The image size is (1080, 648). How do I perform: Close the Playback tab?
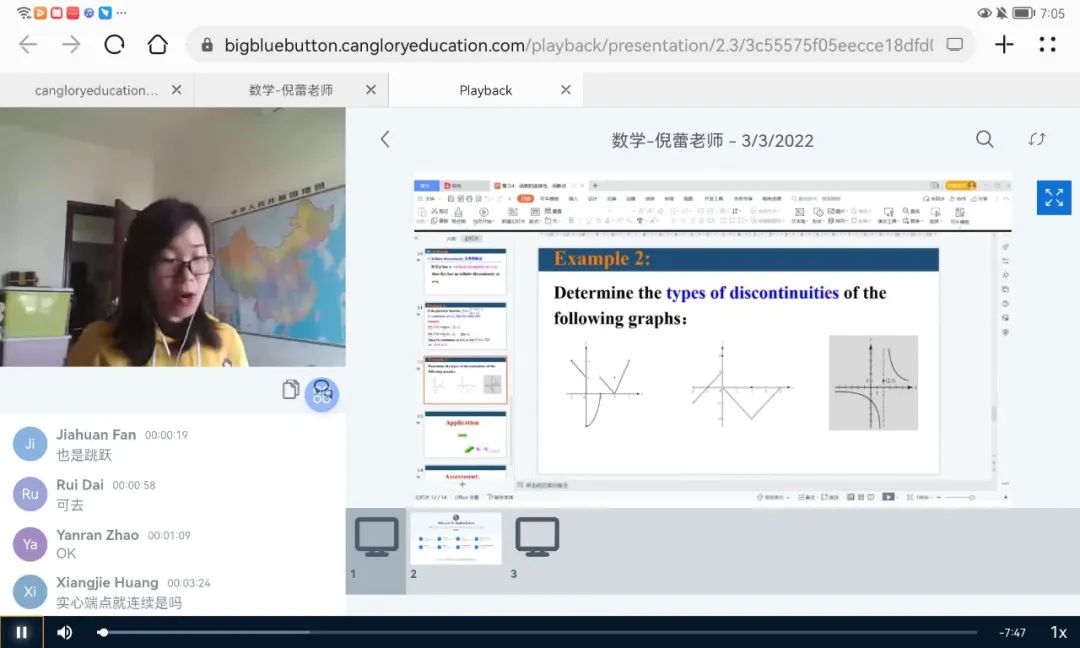point(565,90)
